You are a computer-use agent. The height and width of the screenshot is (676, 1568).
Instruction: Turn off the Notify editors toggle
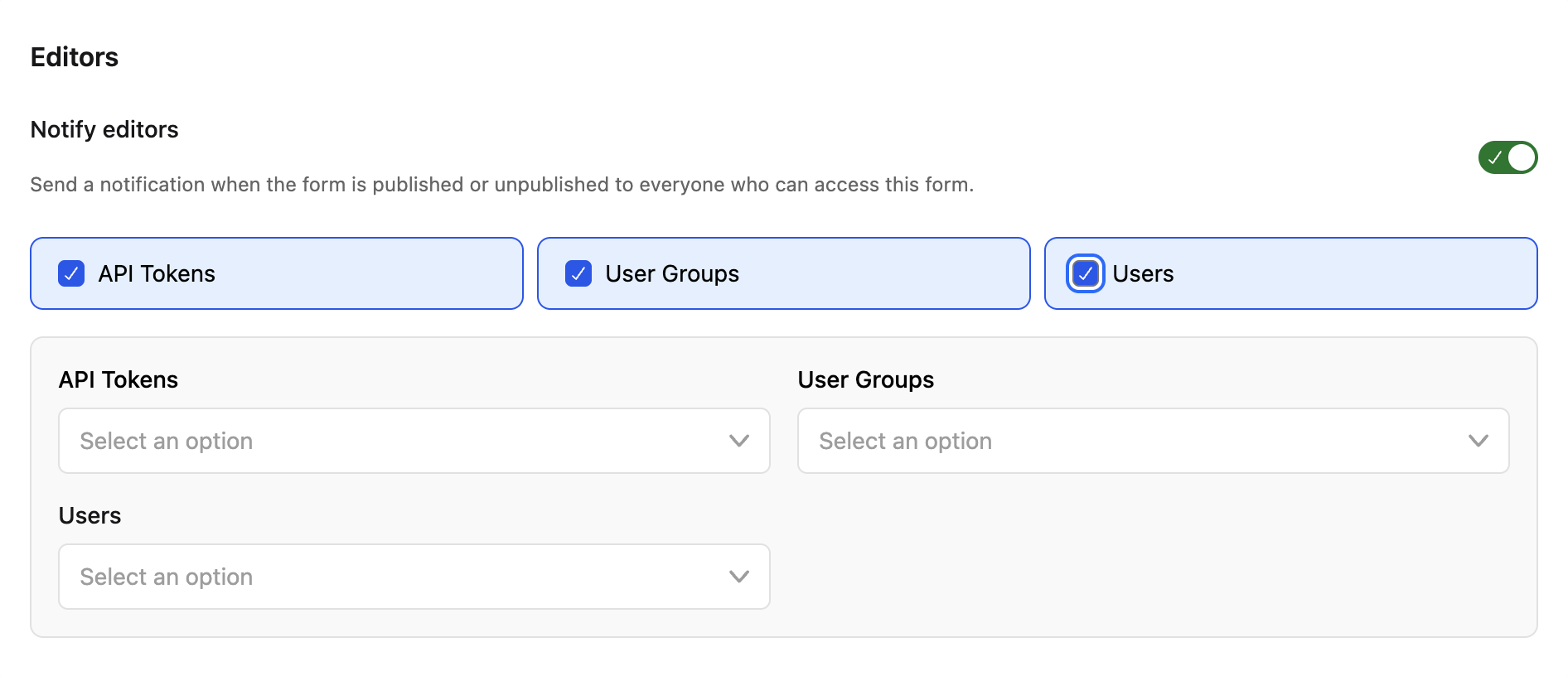click(x=1508, y=157)
